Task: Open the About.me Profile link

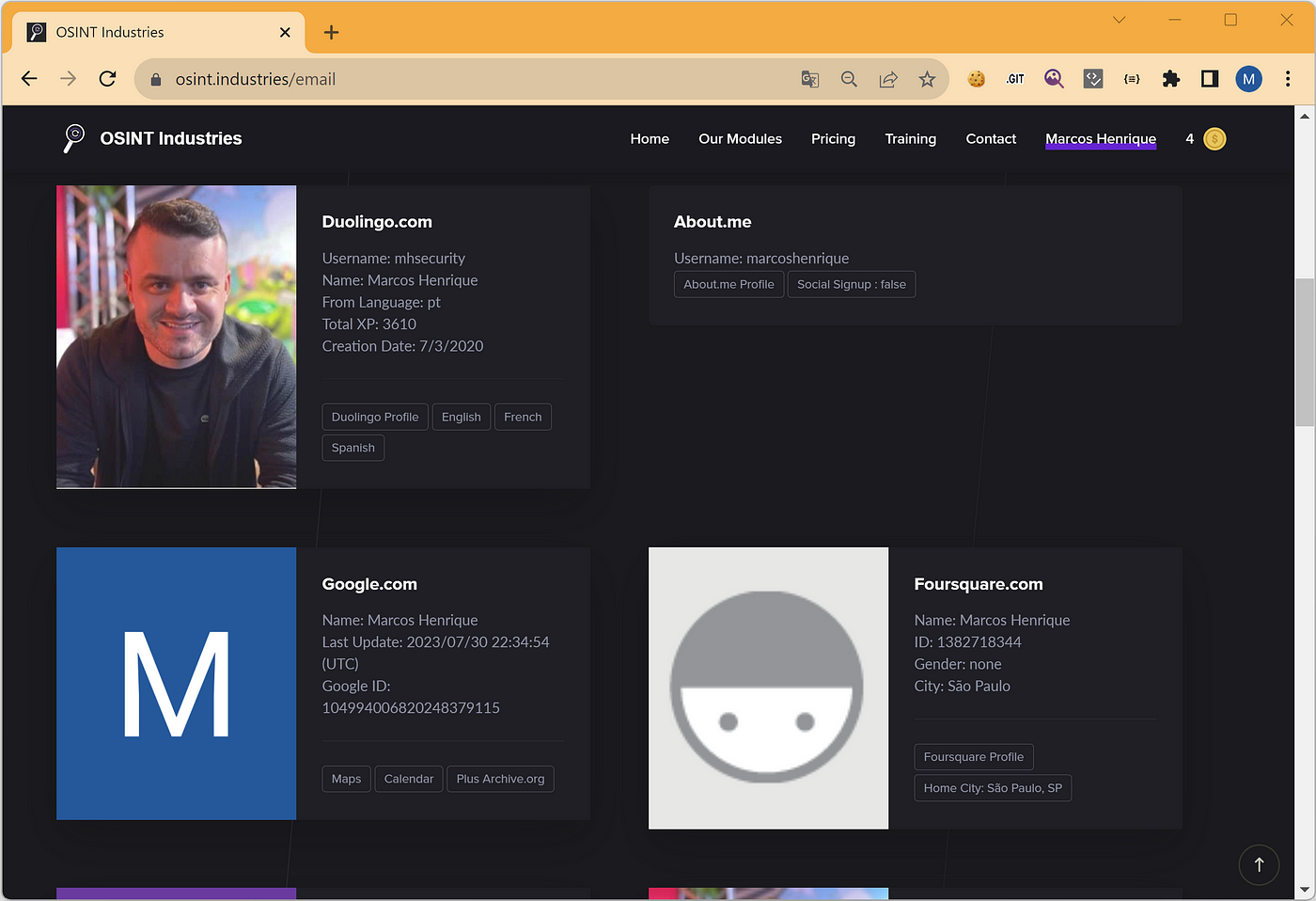Action: [x=728, y=284]
